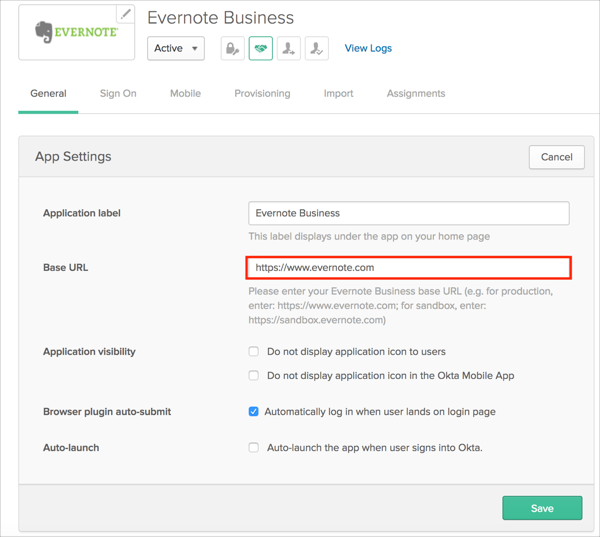Image resolution: width=600 pixels, height=537 pixels.
Task: Click the green handshake icon
Action: 261,48
